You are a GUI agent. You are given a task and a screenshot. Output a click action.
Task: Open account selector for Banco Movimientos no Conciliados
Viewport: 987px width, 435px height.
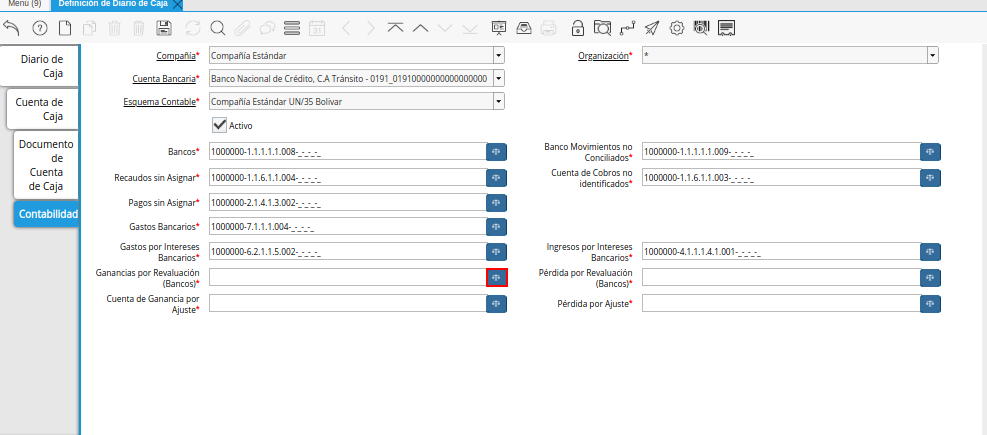(x=930, y=152)
